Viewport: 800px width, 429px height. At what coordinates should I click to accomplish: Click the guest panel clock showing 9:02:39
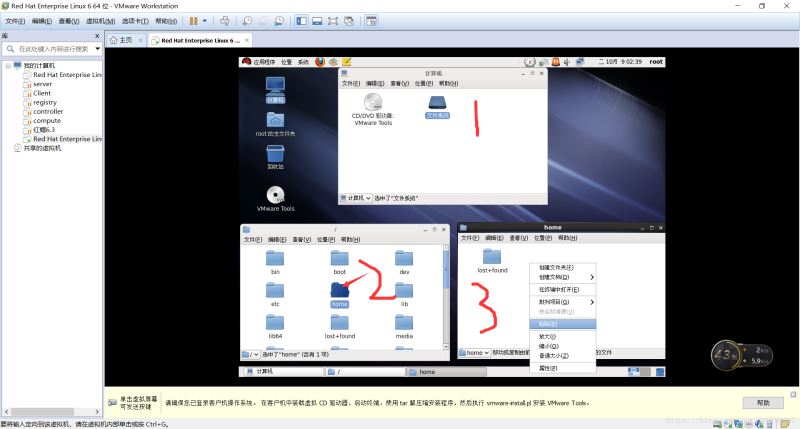620,62
